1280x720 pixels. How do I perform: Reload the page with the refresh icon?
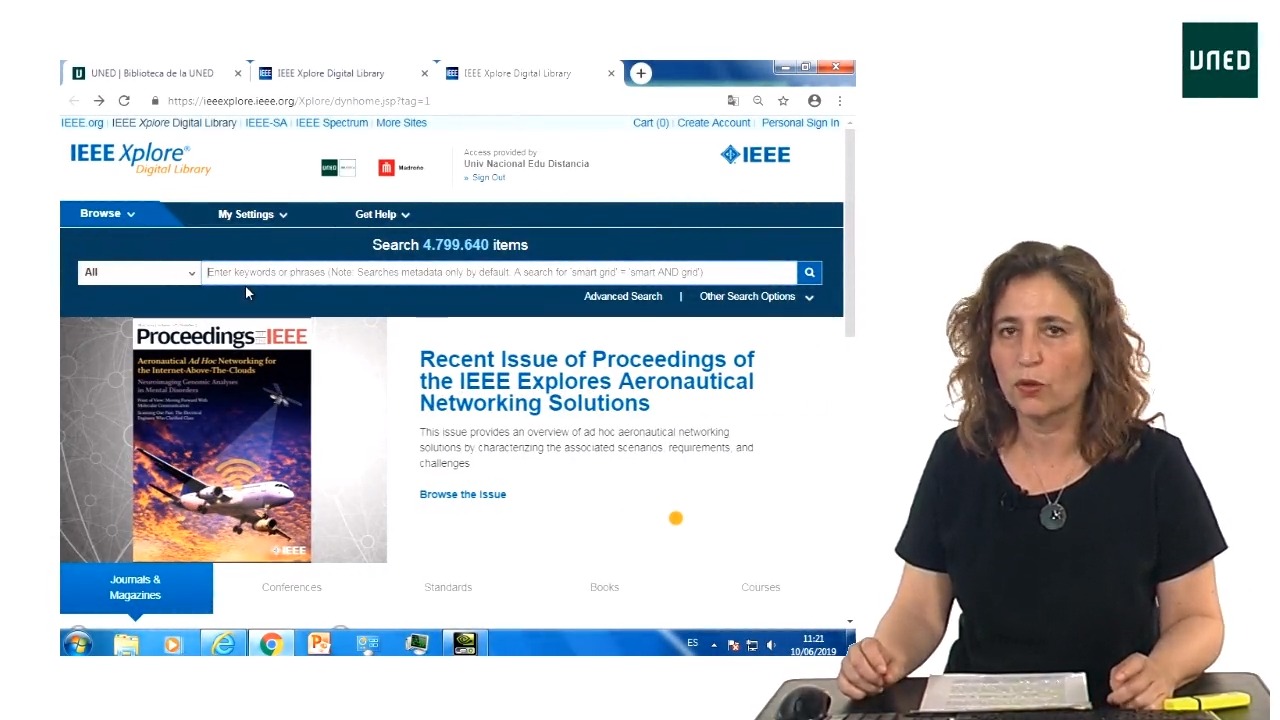point(124,101)
